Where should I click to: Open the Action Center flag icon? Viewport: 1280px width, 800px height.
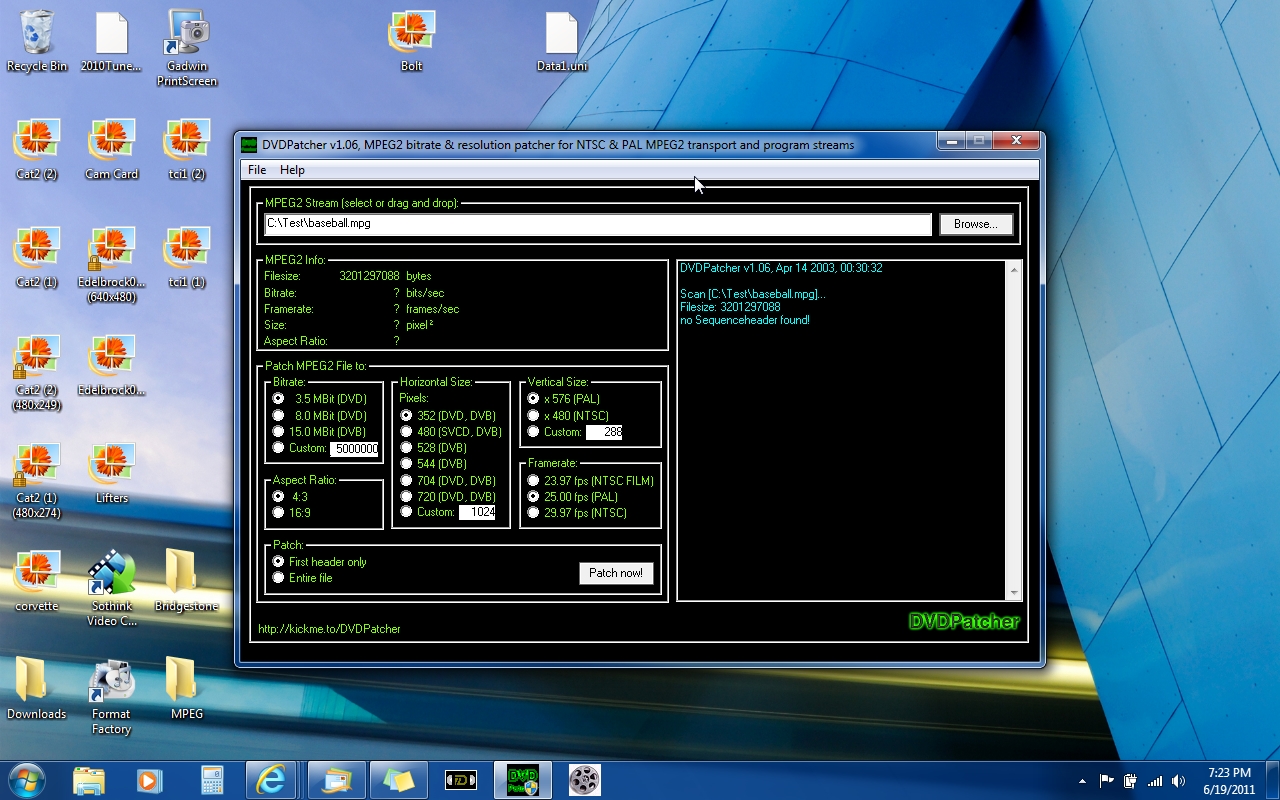point(1107,781)
